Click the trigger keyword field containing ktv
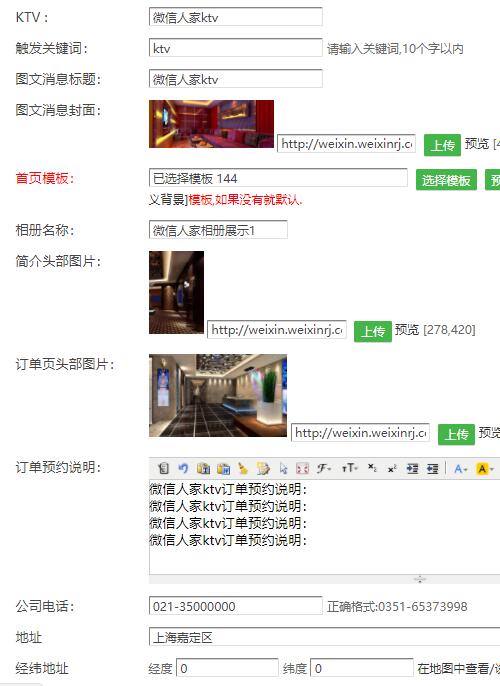This screenshot has width=500, height=686. tap(236, 48)
